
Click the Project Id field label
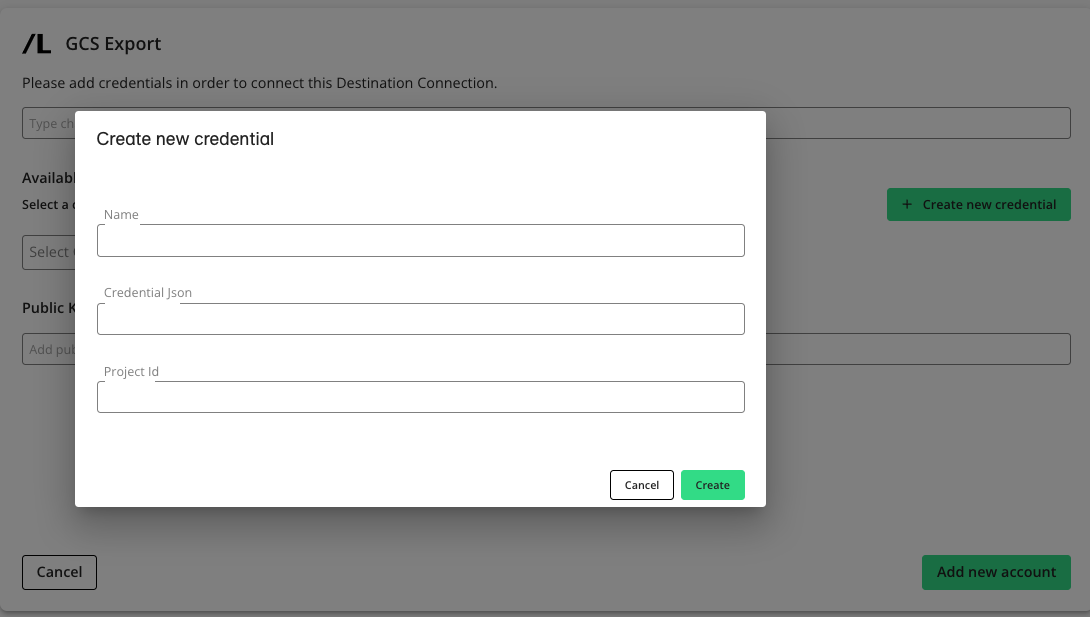[x=131, y=371]
